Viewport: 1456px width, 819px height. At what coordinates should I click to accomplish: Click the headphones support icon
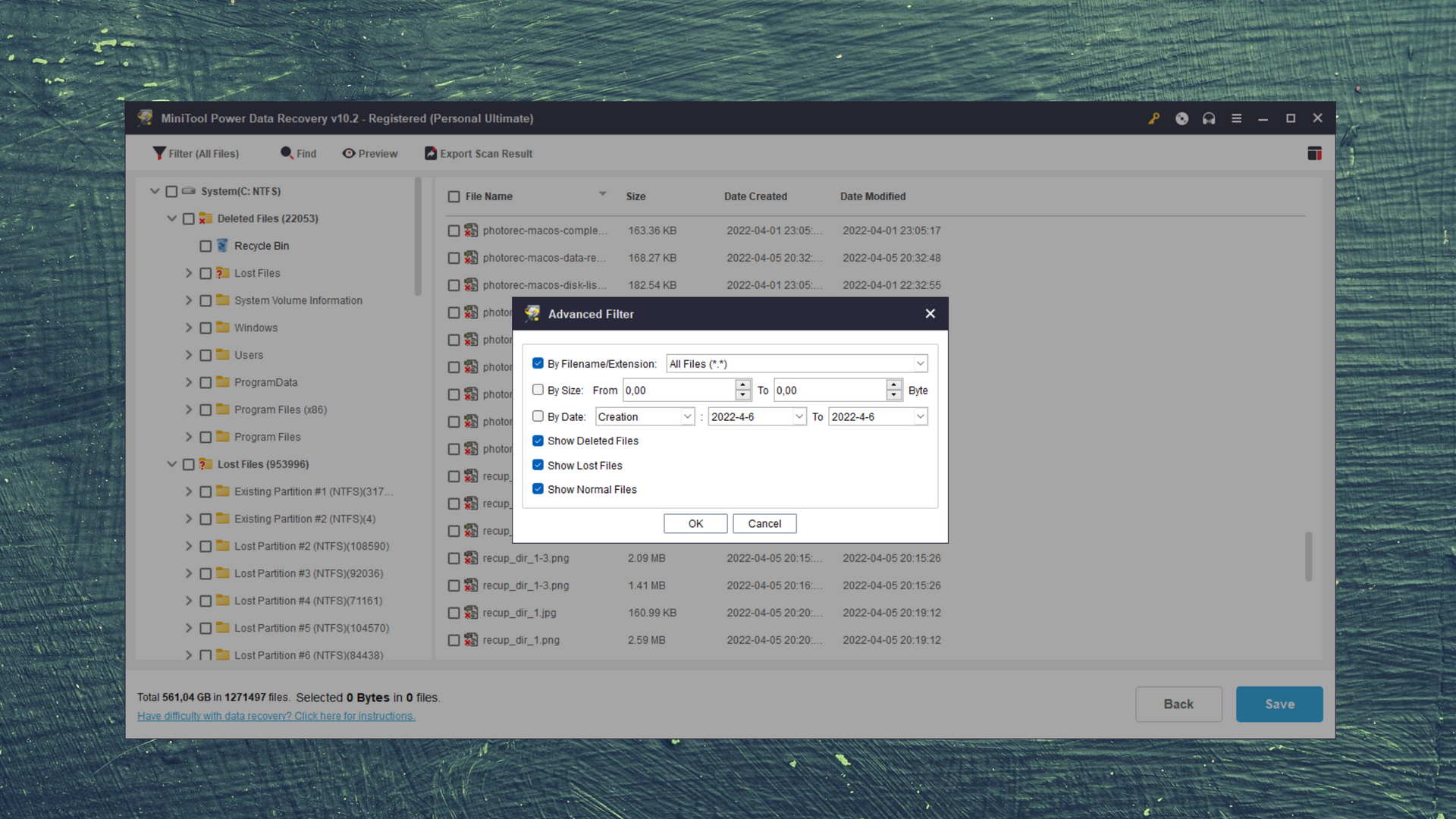[x=1209, y=118]
